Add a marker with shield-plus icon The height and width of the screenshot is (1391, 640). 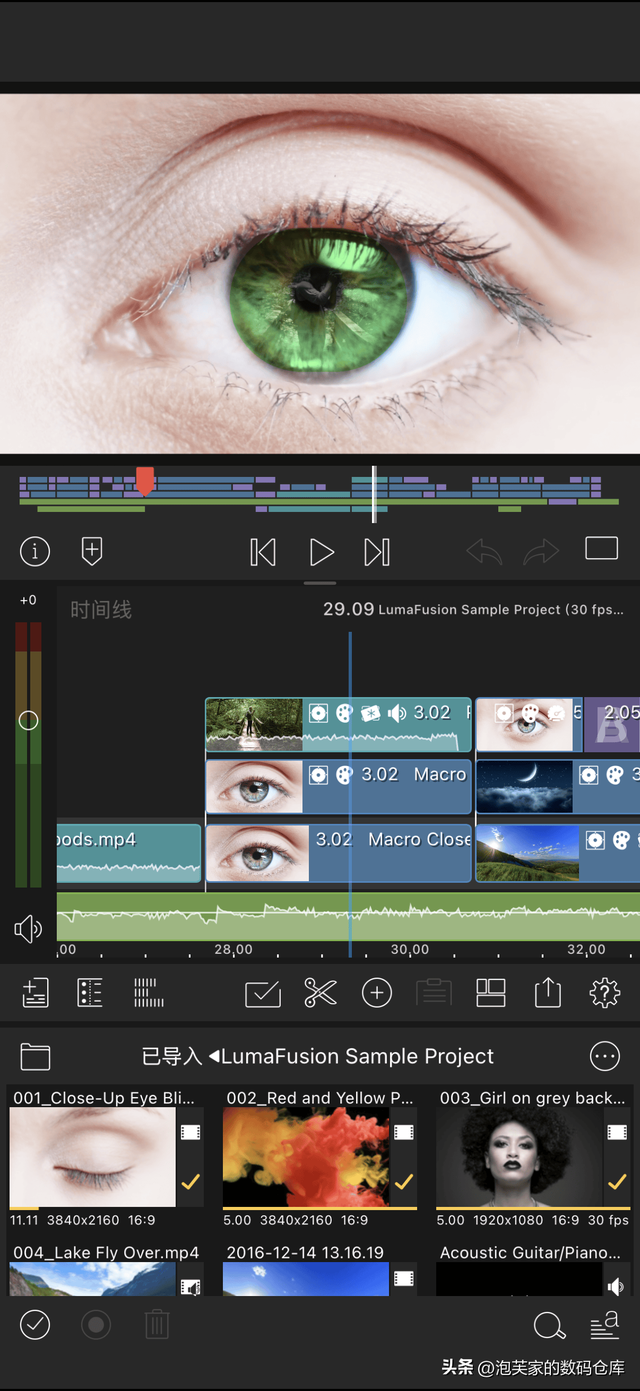pyautogui.click(x=92, y=551)
